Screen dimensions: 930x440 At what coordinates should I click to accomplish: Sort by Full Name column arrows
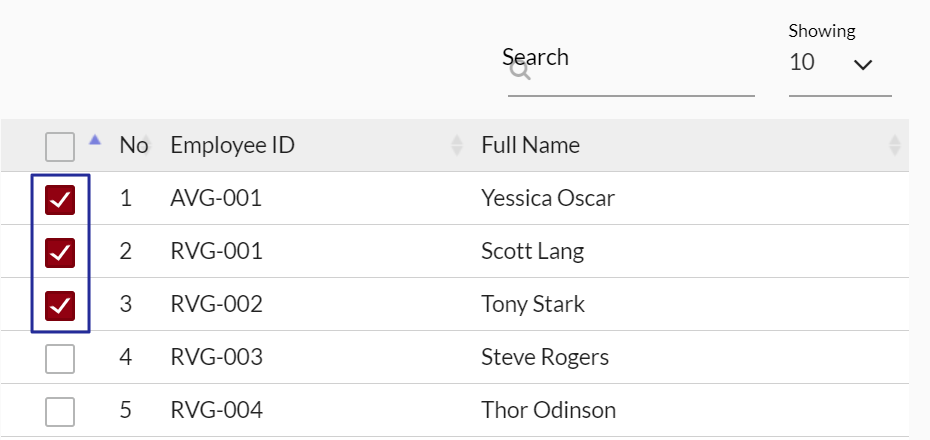click(895, 146)
